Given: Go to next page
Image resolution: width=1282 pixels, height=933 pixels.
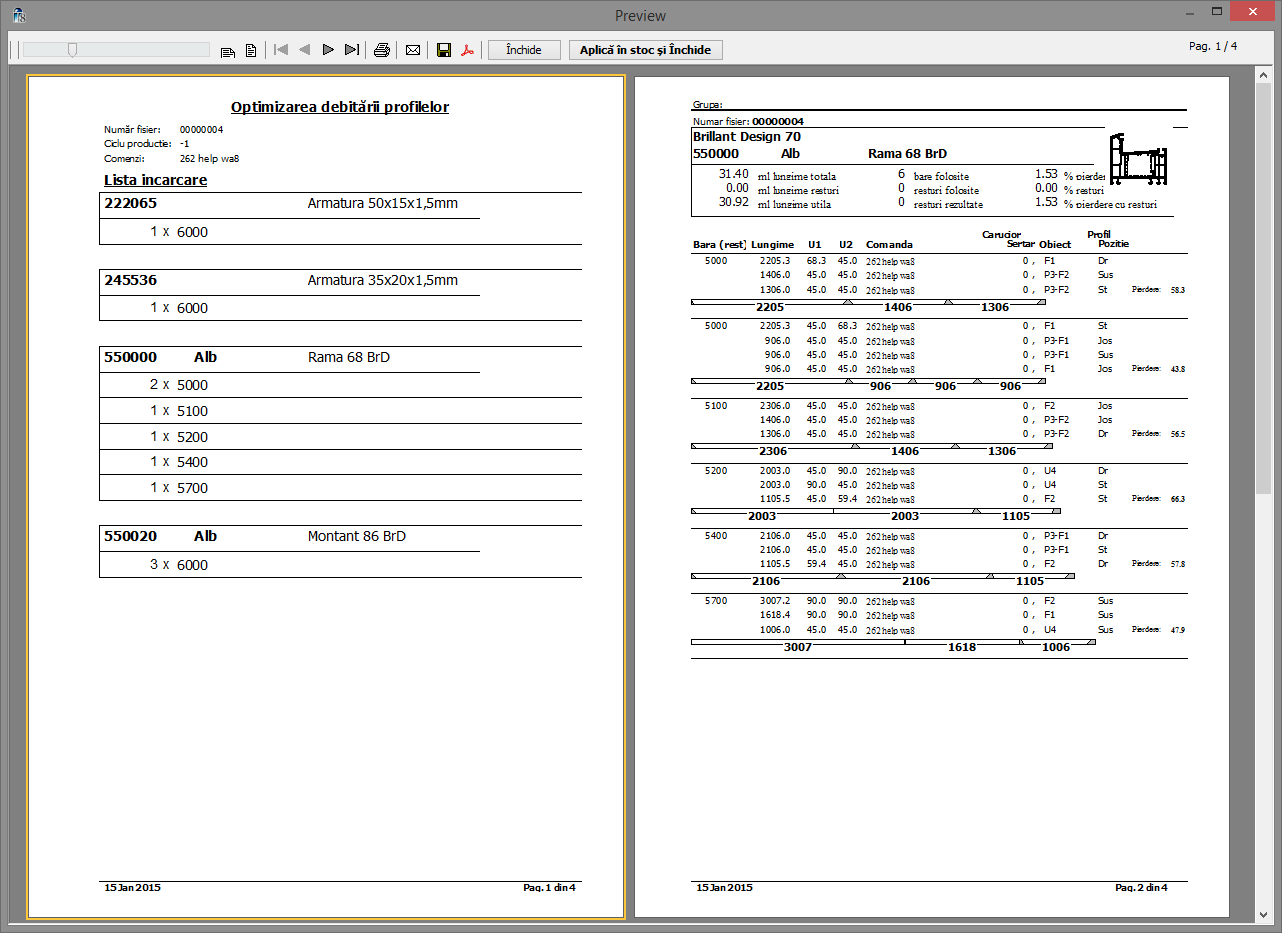Looking at the screenshot, I should tap(327, 50).
